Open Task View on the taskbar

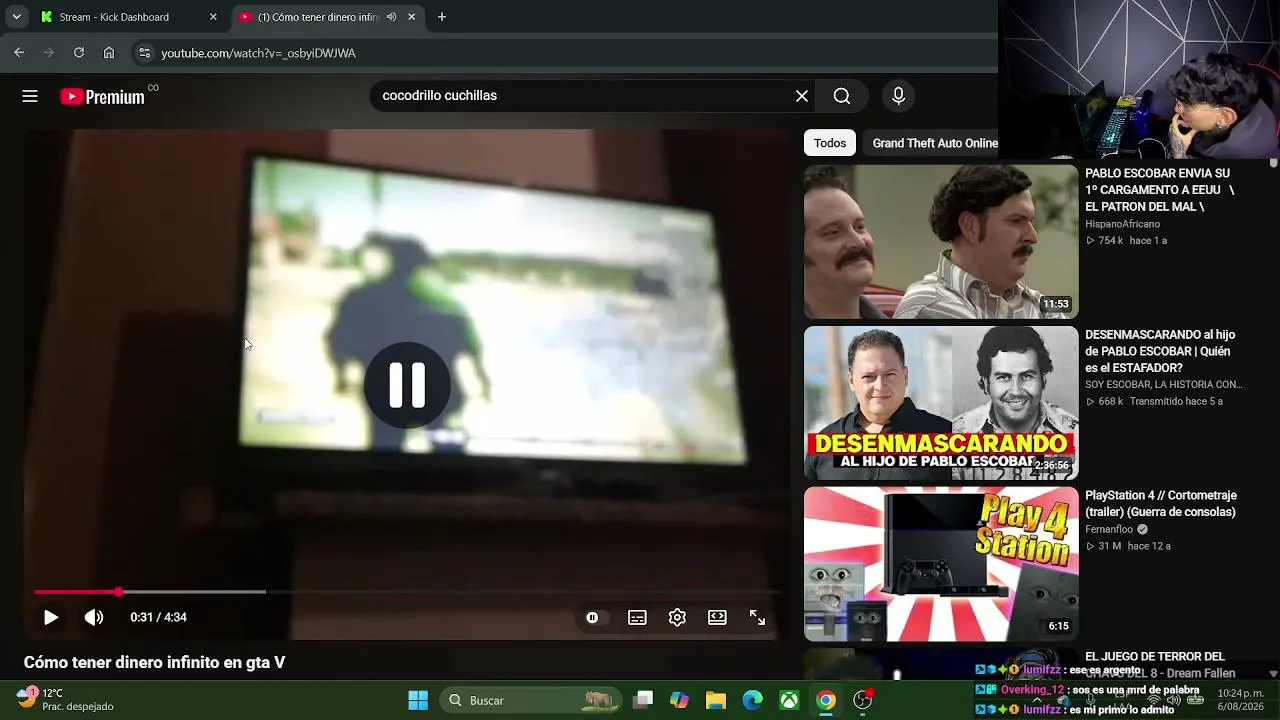(643, 700)
